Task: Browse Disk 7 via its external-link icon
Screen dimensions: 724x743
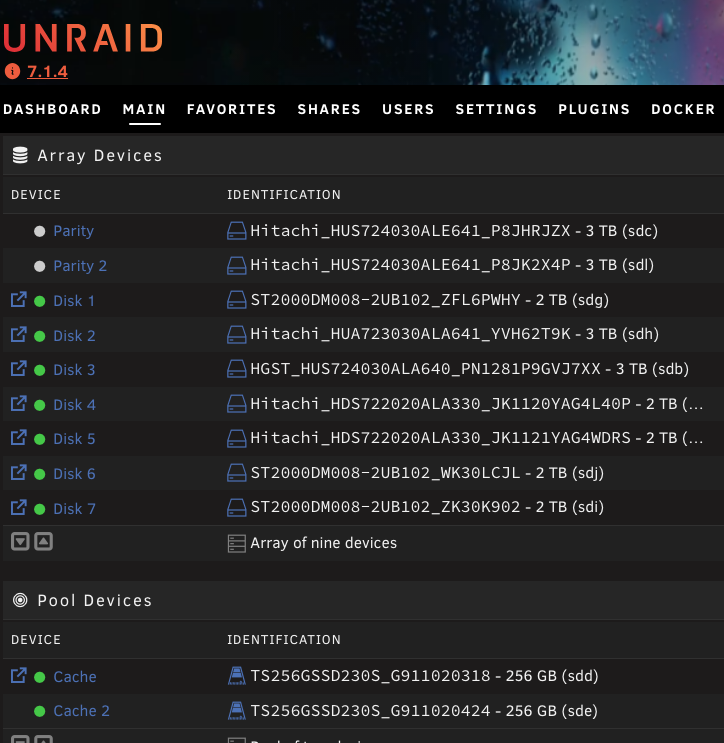Action: [18, 508]
